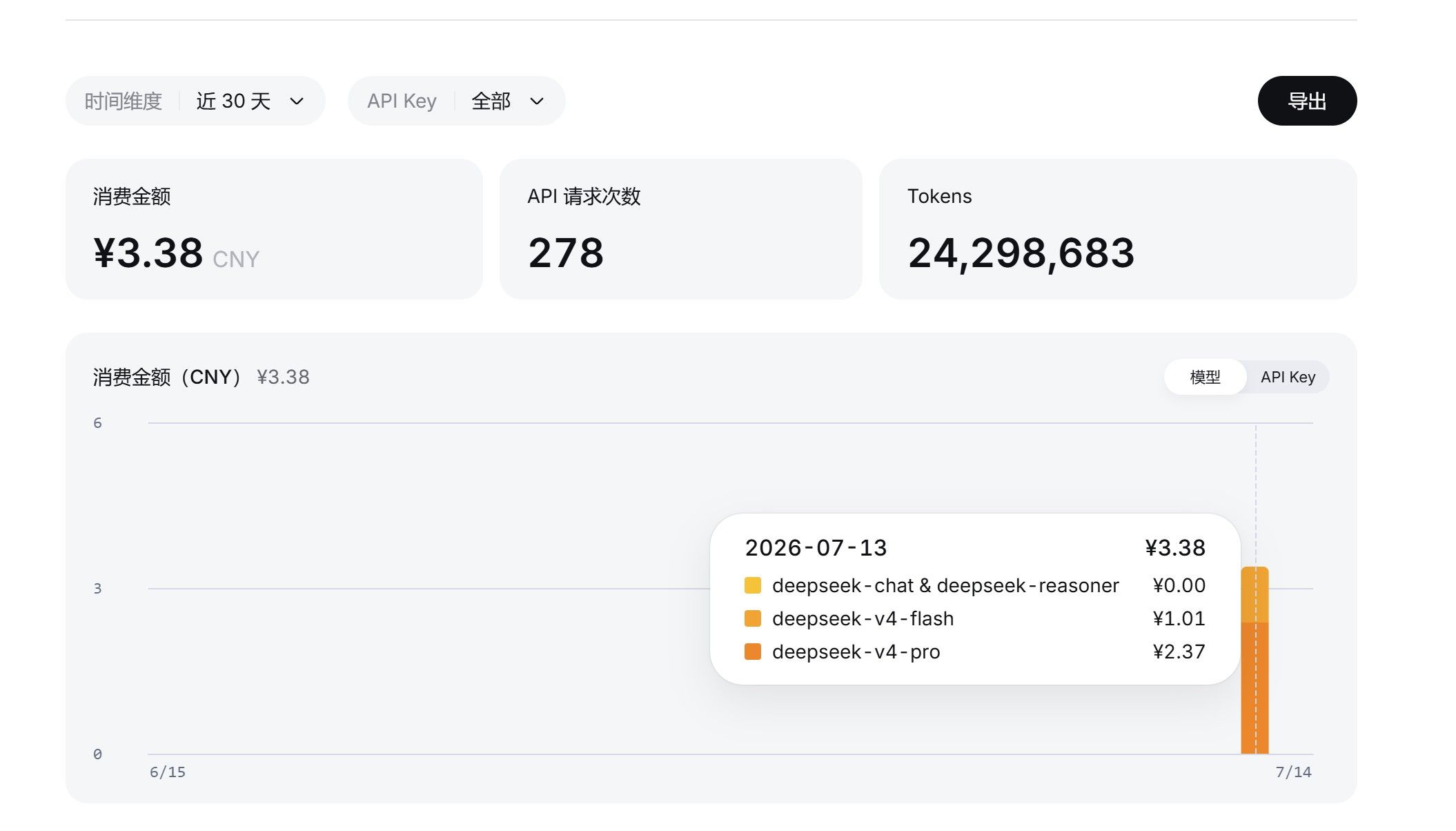Switch chart grouping to 模型
1456x831 pixels.
[1205, 377]
